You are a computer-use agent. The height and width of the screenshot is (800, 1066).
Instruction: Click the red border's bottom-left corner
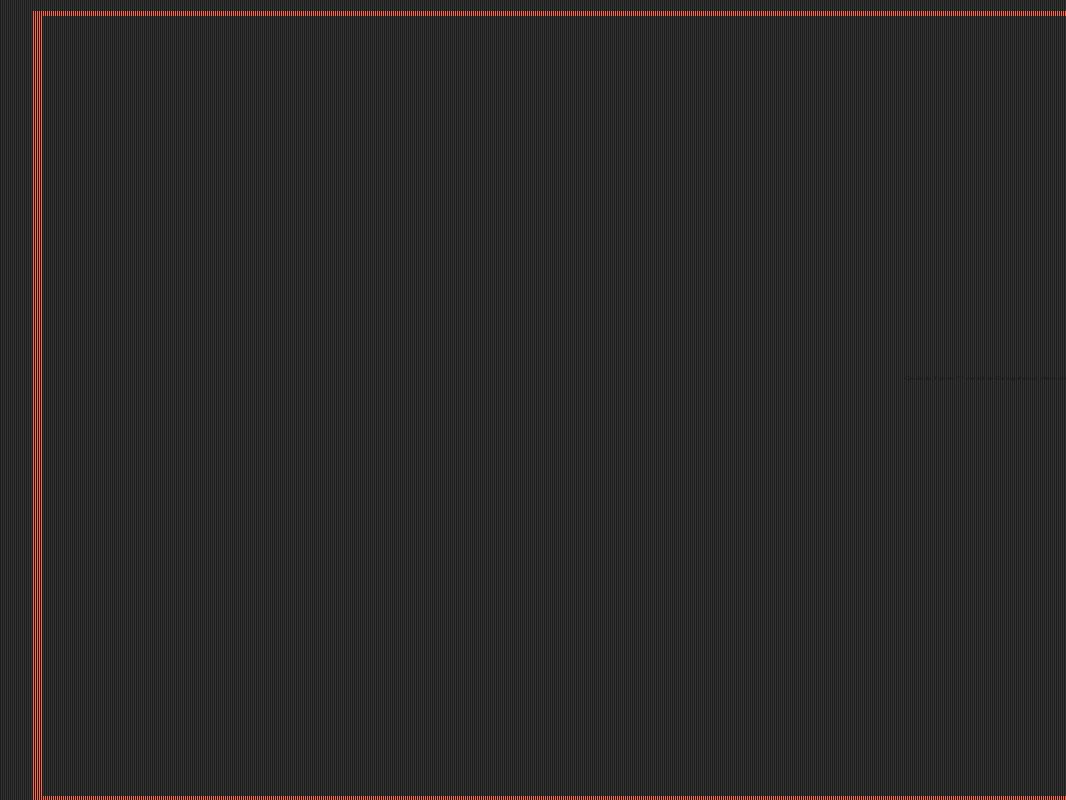click(37, 798)
